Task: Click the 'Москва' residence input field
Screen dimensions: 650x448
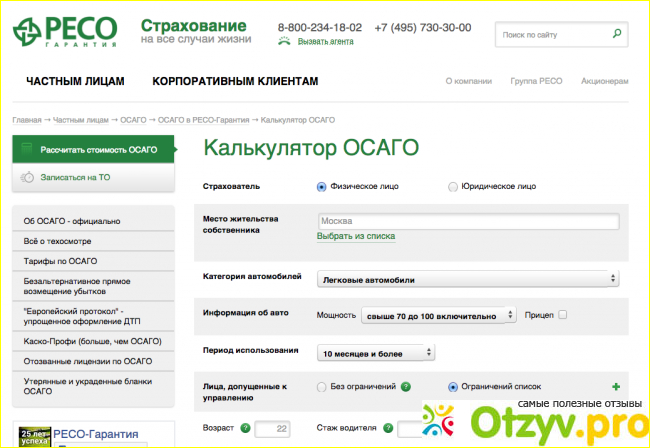Action: coord(467,221)
